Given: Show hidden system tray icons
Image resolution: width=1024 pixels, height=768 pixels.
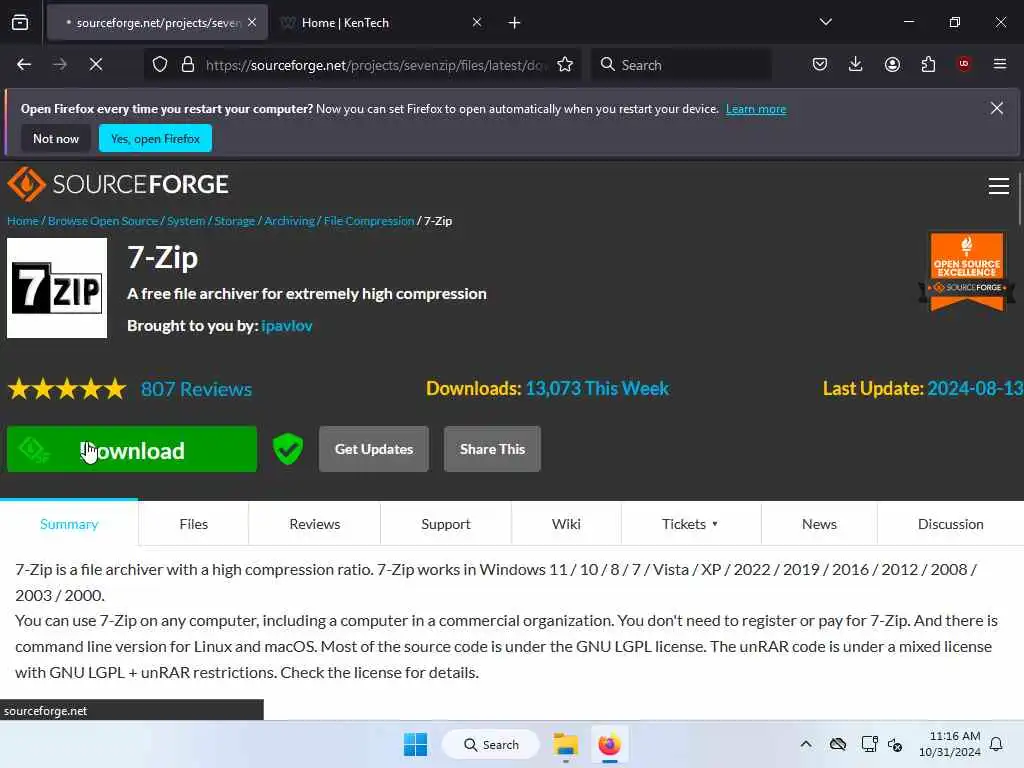Looking at the screenshot, I should (x=806, y=744).
